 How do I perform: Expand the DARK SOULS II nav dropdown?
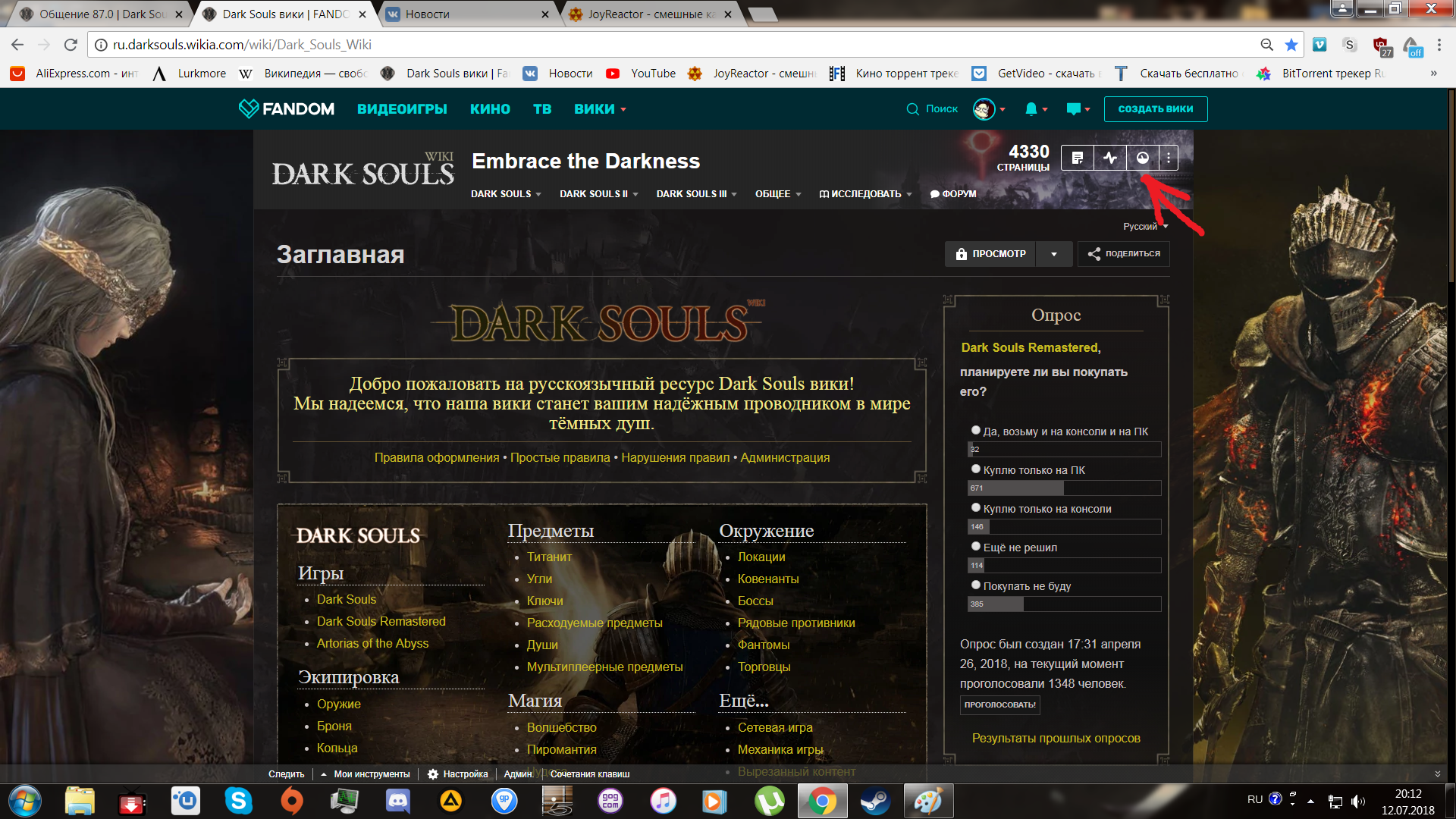pos(599,194)
